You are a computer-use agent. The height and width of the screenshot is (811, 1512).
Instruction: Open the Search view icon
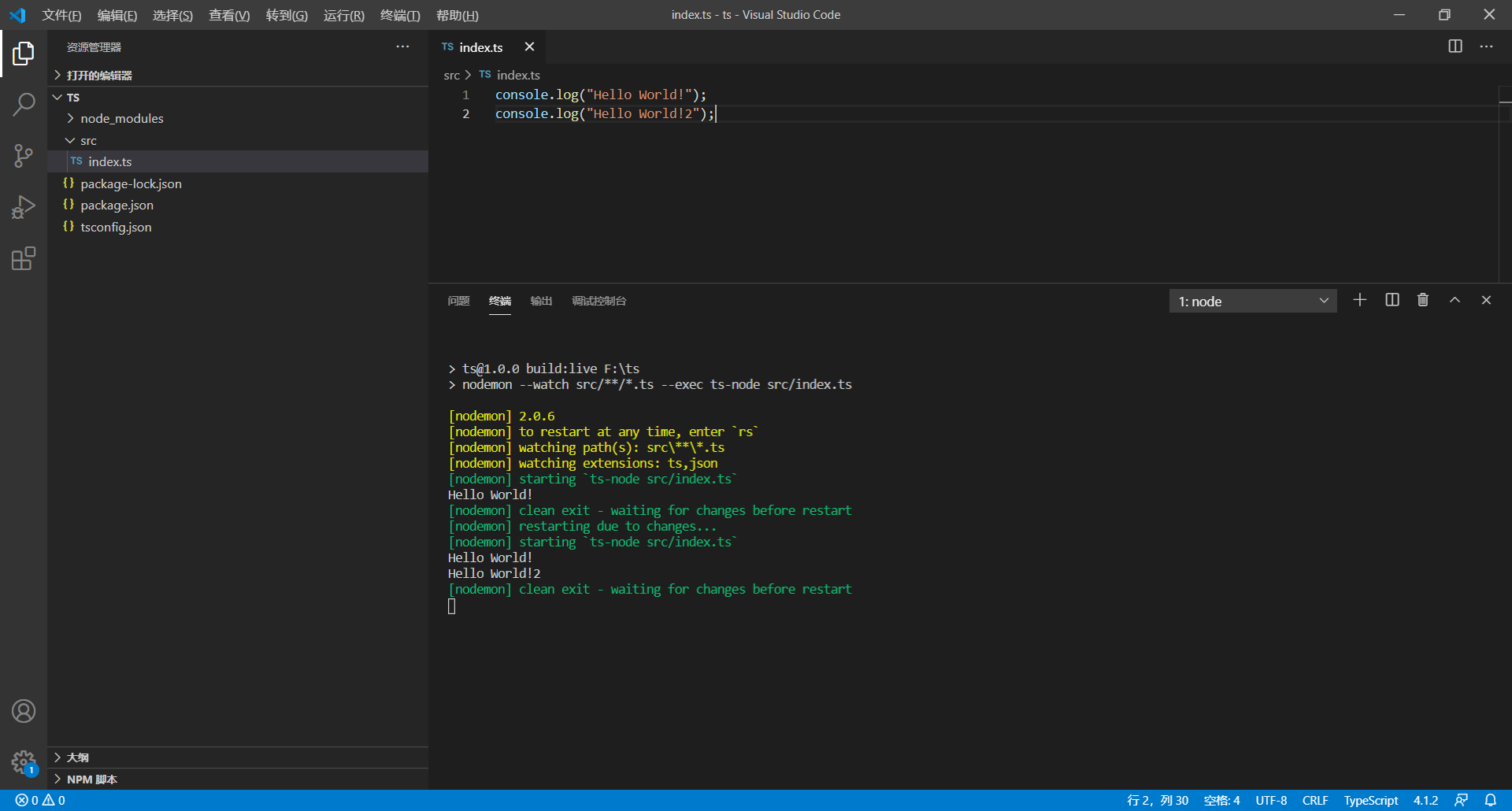[24, 104]
